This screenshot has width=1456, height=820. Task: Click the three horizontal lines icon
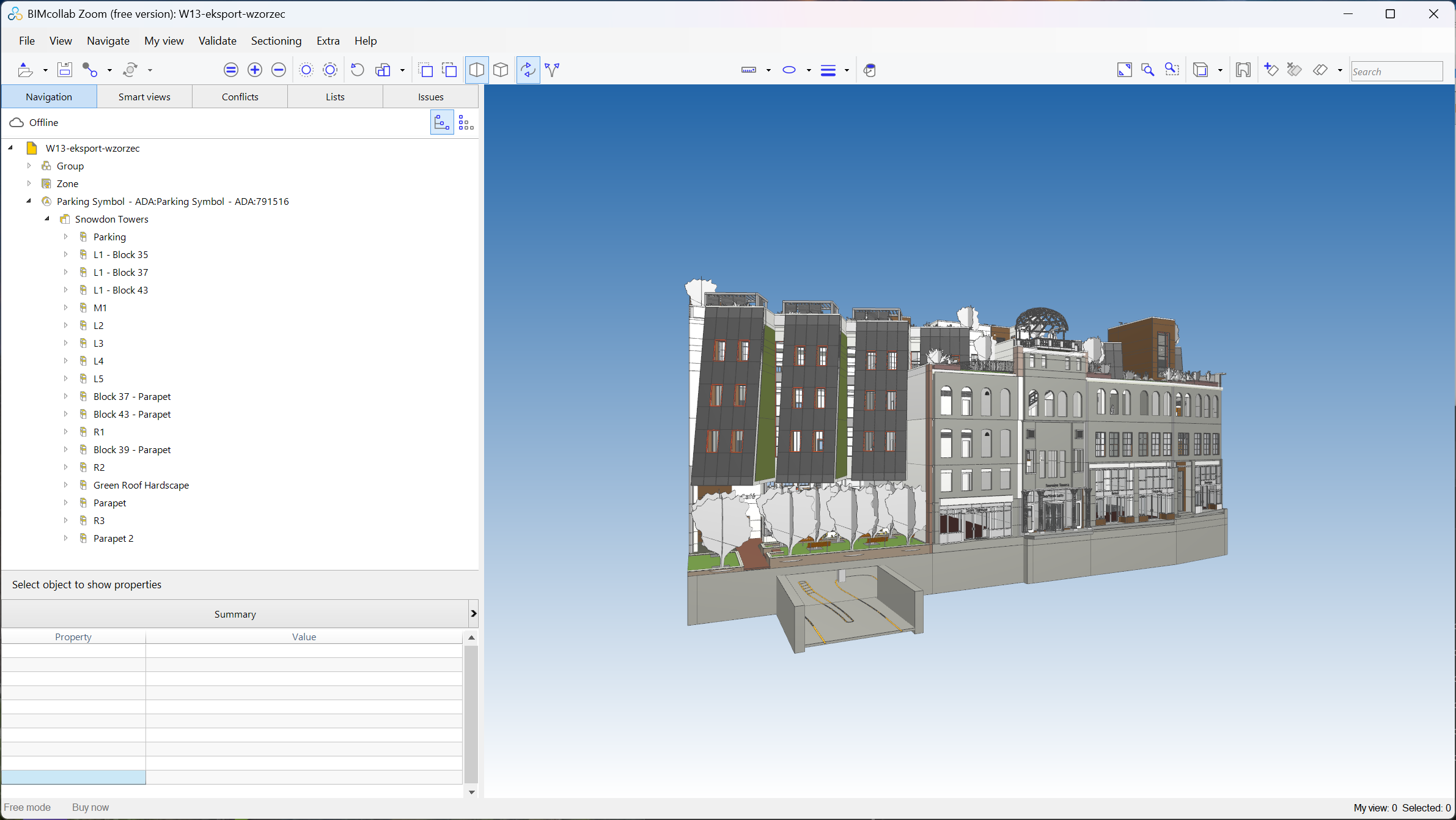click(828, 70)
